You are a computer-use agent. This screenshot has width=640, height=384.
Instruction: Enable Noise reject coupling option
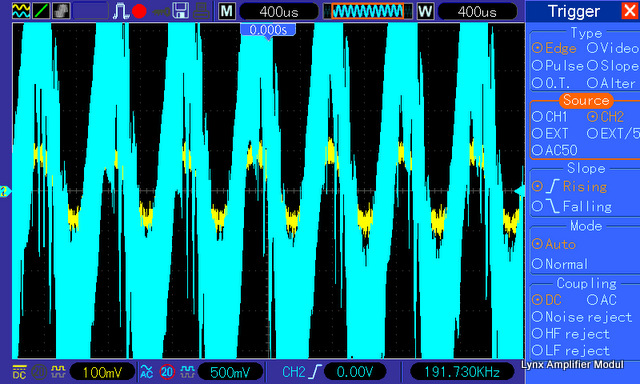(x=582, y=317)
